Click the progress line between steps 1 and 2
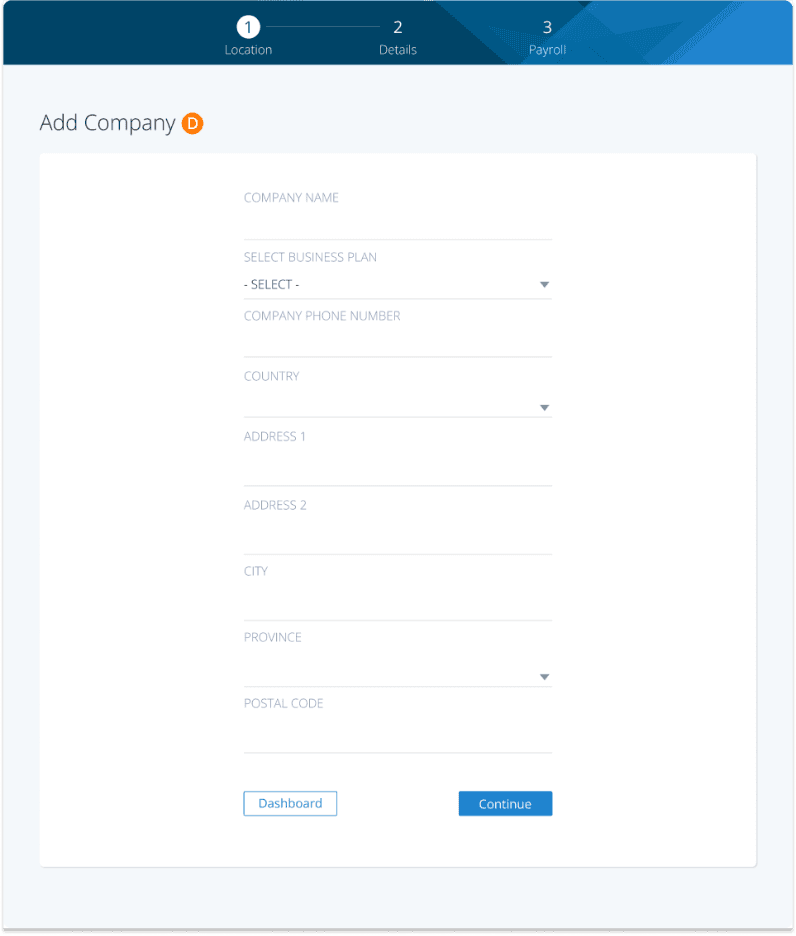Viewport: 796px width, 936px height. [323, 27]
